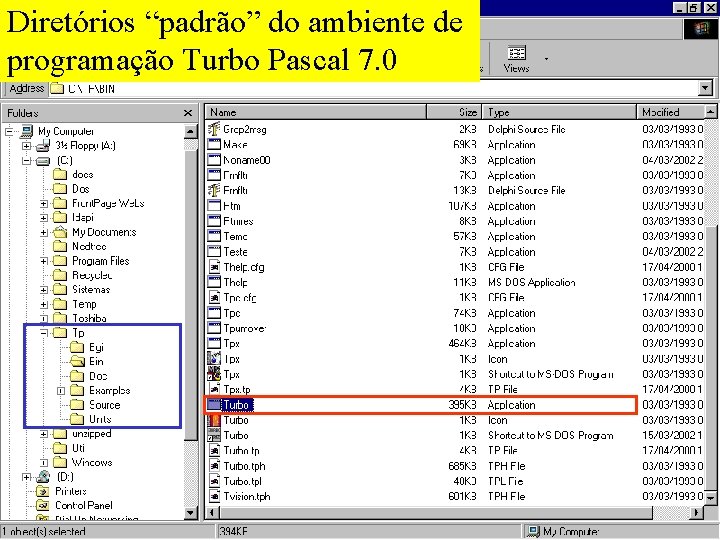Screen dimensions: 720x540
Task: Select the Turbo Icon file
Action: [214, 420]
